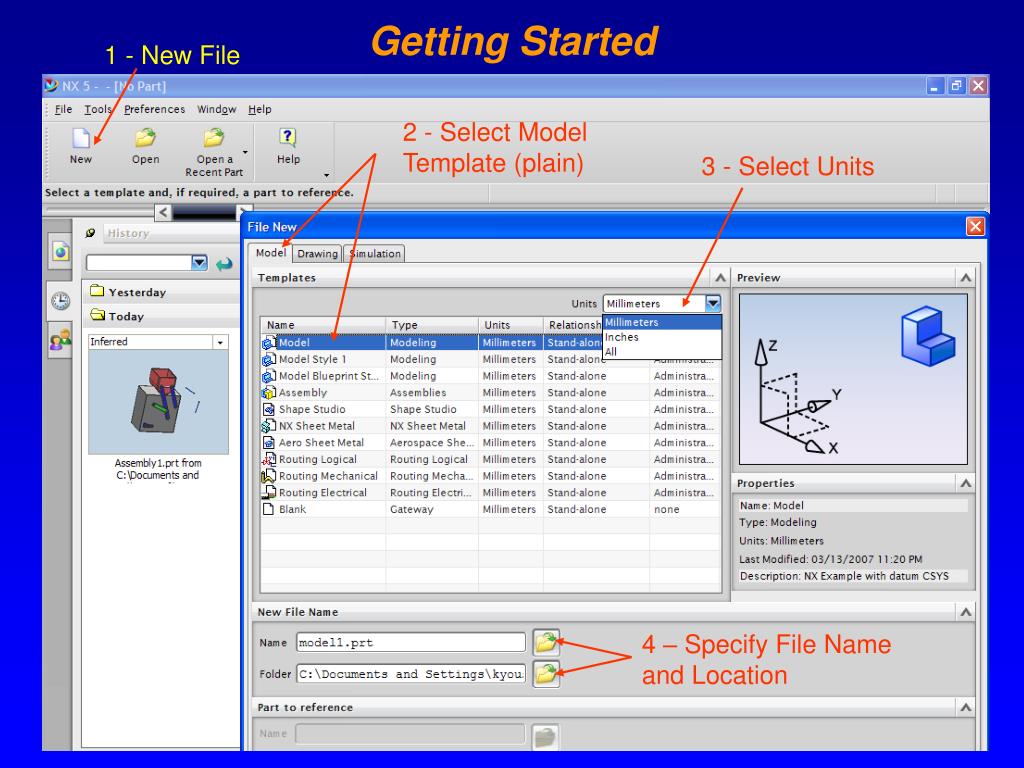Open the Tools menu
The height and width of the screenshot is (768, 1024).
click(x=98, y=109)
